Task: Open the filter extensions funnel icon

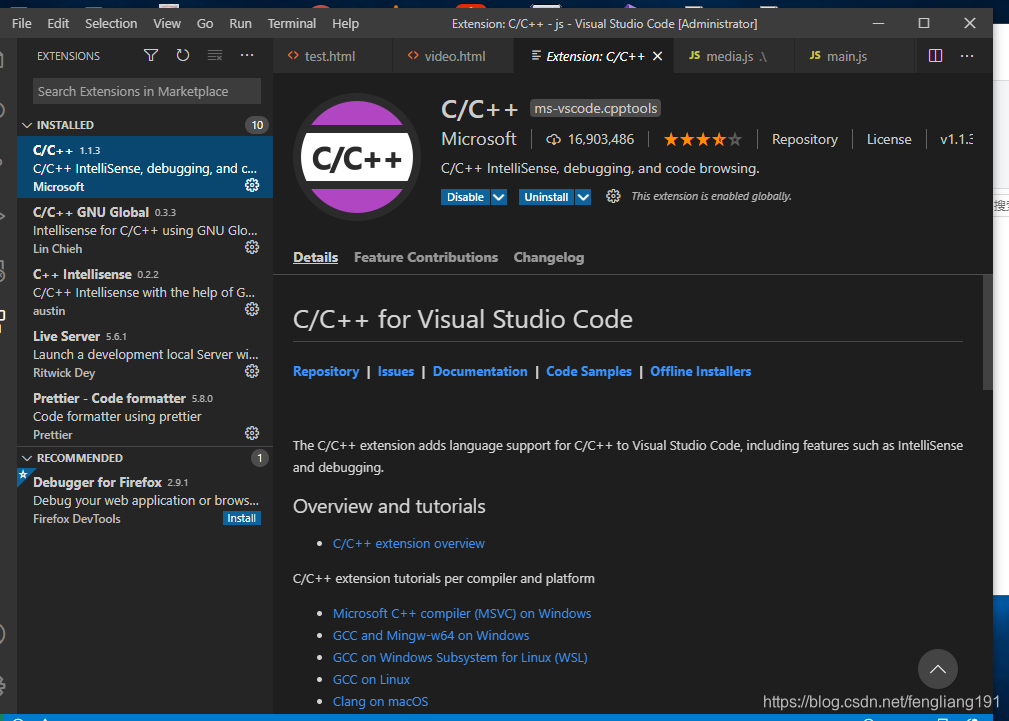Action: (151, 55)
